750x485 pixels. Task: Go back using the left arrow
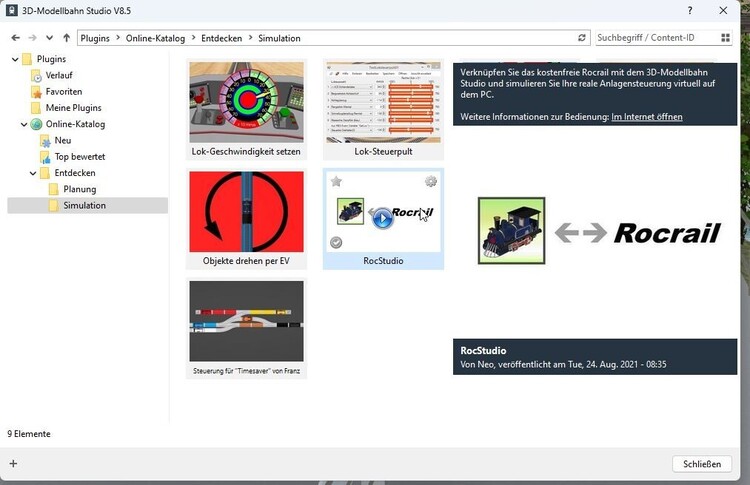[15, 38]
